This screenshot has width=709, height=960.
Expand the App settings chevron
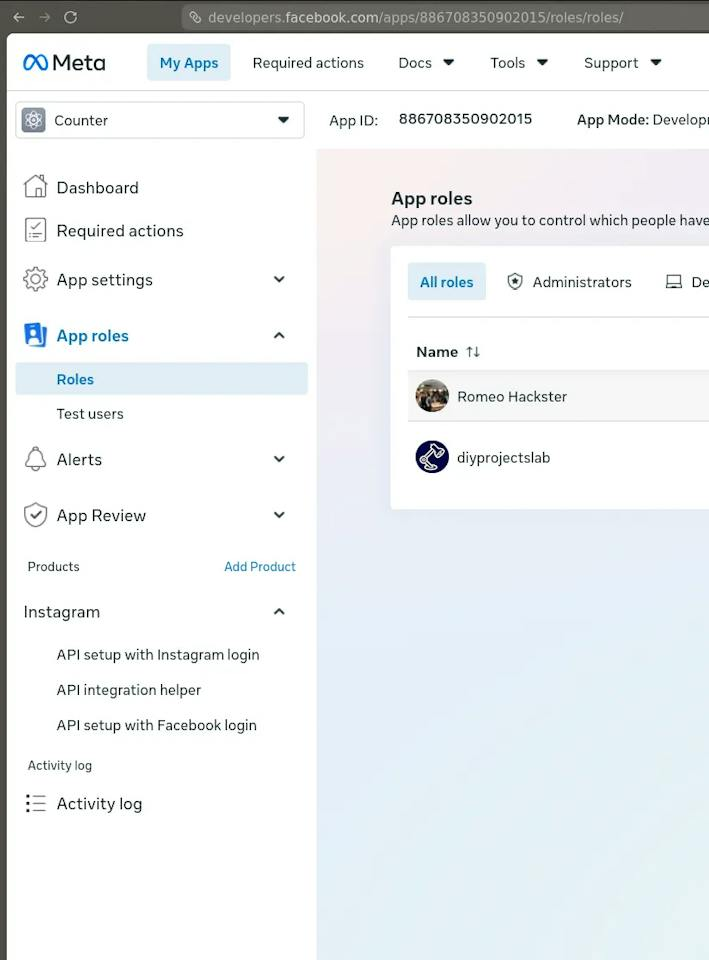pyautogui.click(x=279, y=279)
